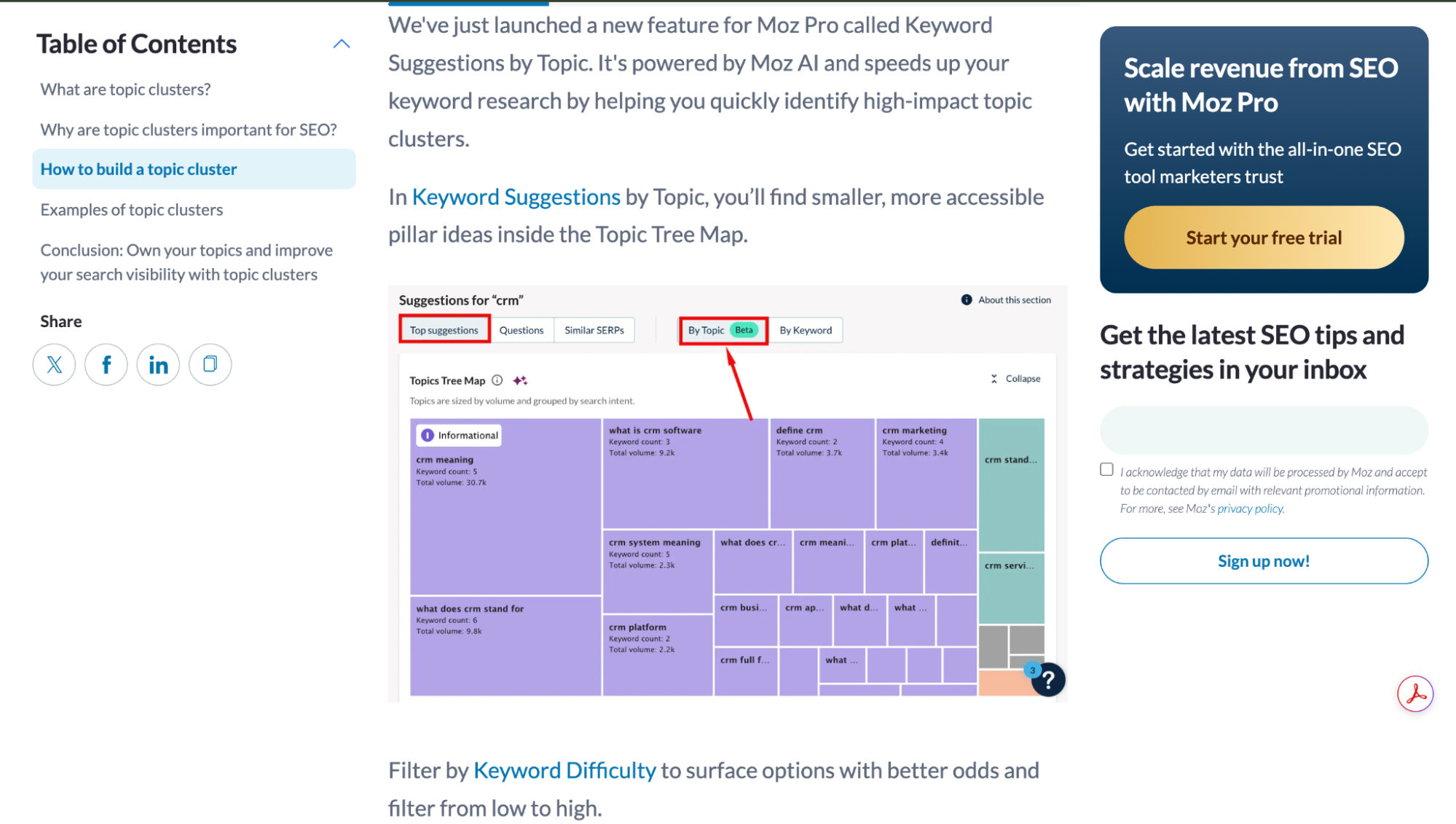1456x824 pixels.
Task: Select the By Topic Beta tab
Action: 723,330
